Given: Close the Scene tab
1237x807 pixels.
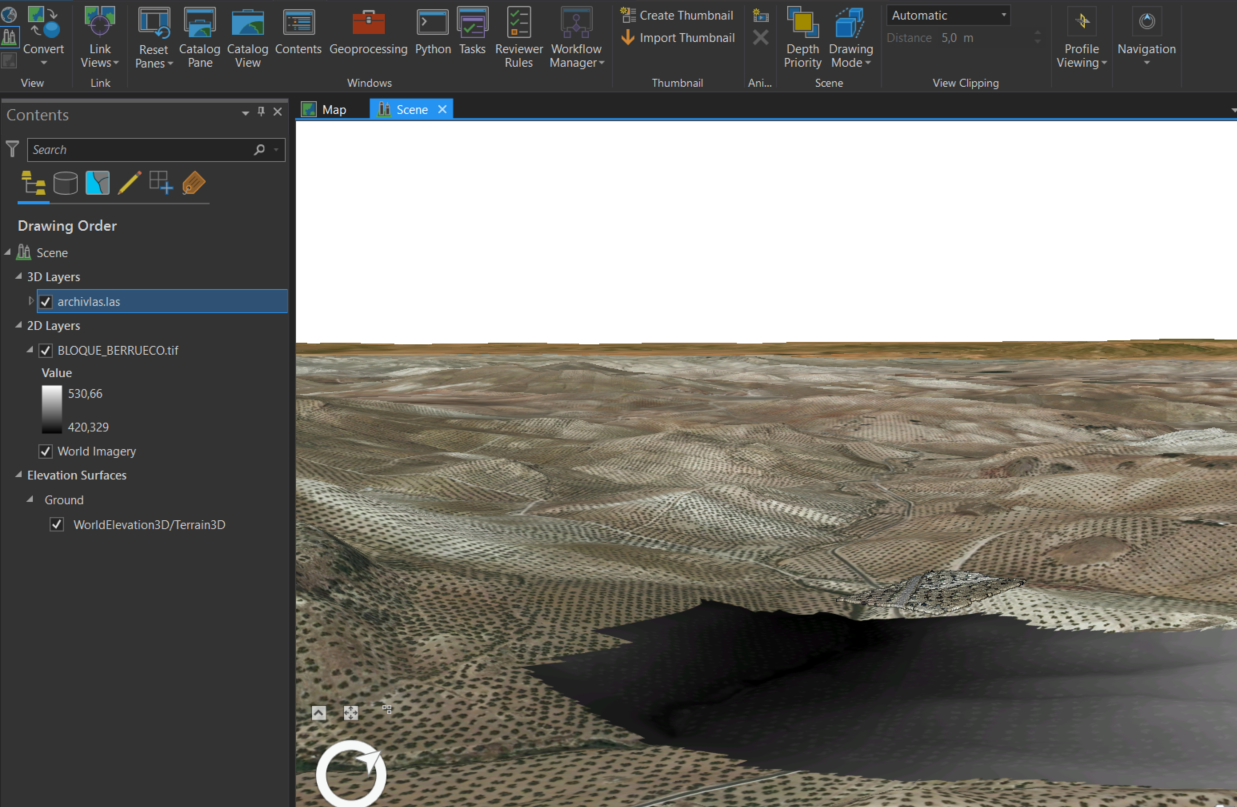Looking at the screenshot, I should point(442,109).
